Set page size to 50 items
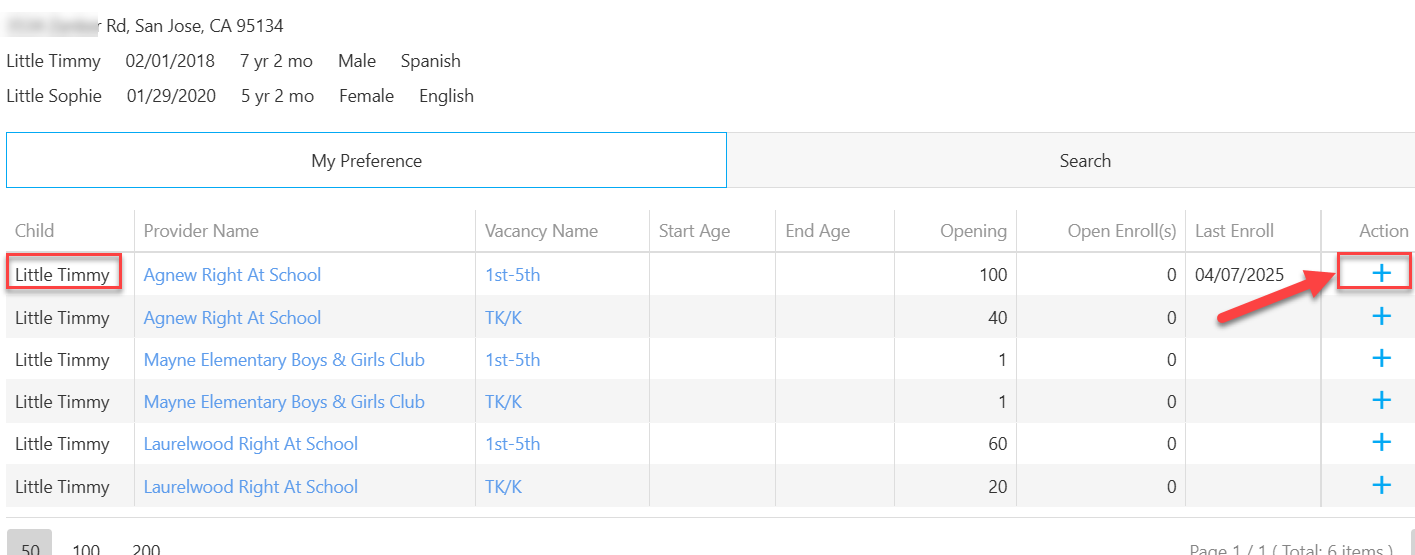 pyautogui.click(x=31, y=548)
